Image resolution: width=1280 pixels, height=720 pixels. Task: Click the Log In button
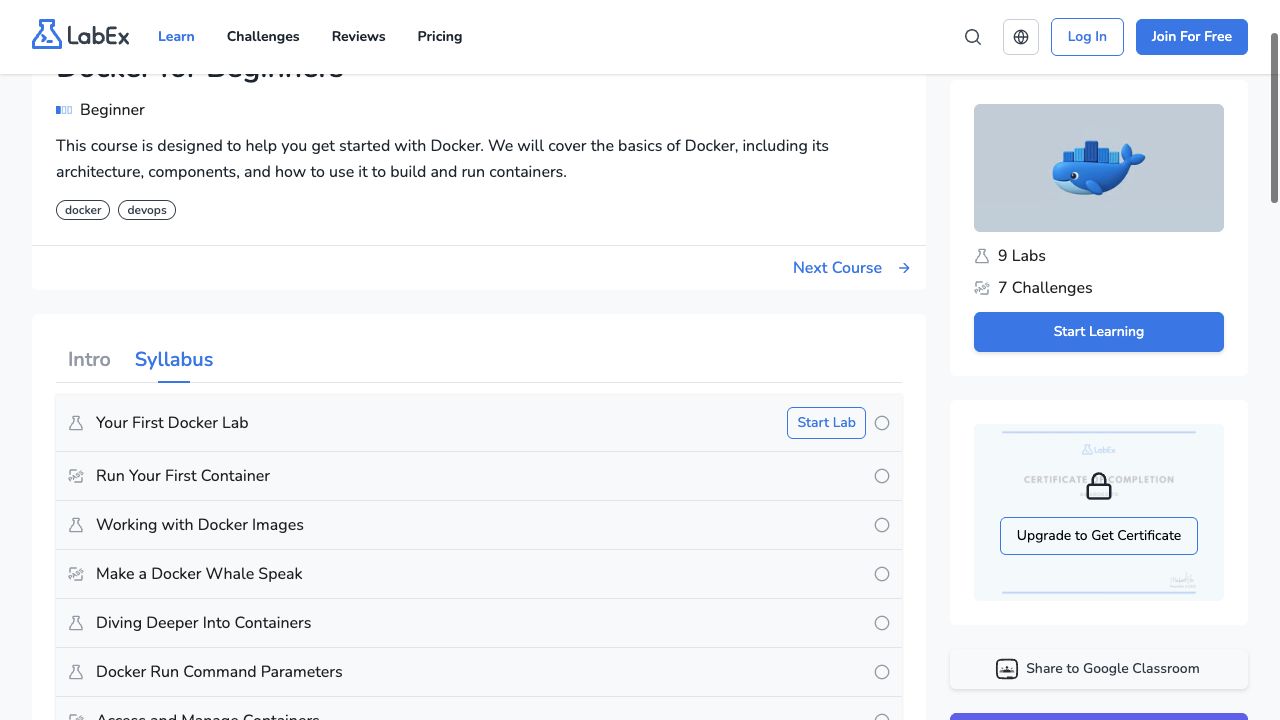point(1087,37)
